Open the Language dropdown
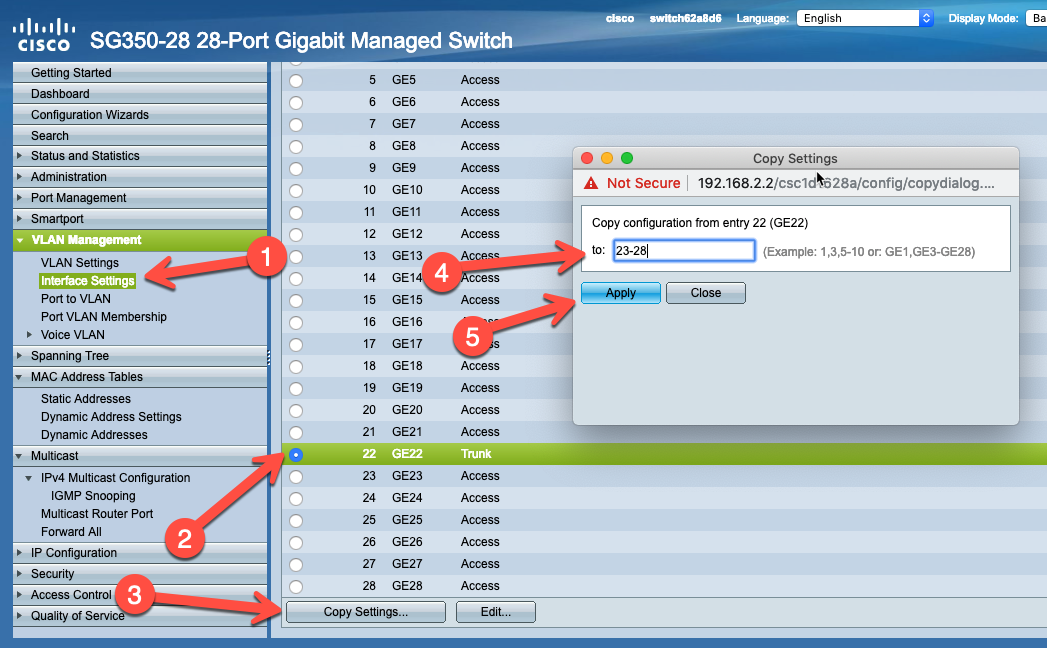 point(865,18)
